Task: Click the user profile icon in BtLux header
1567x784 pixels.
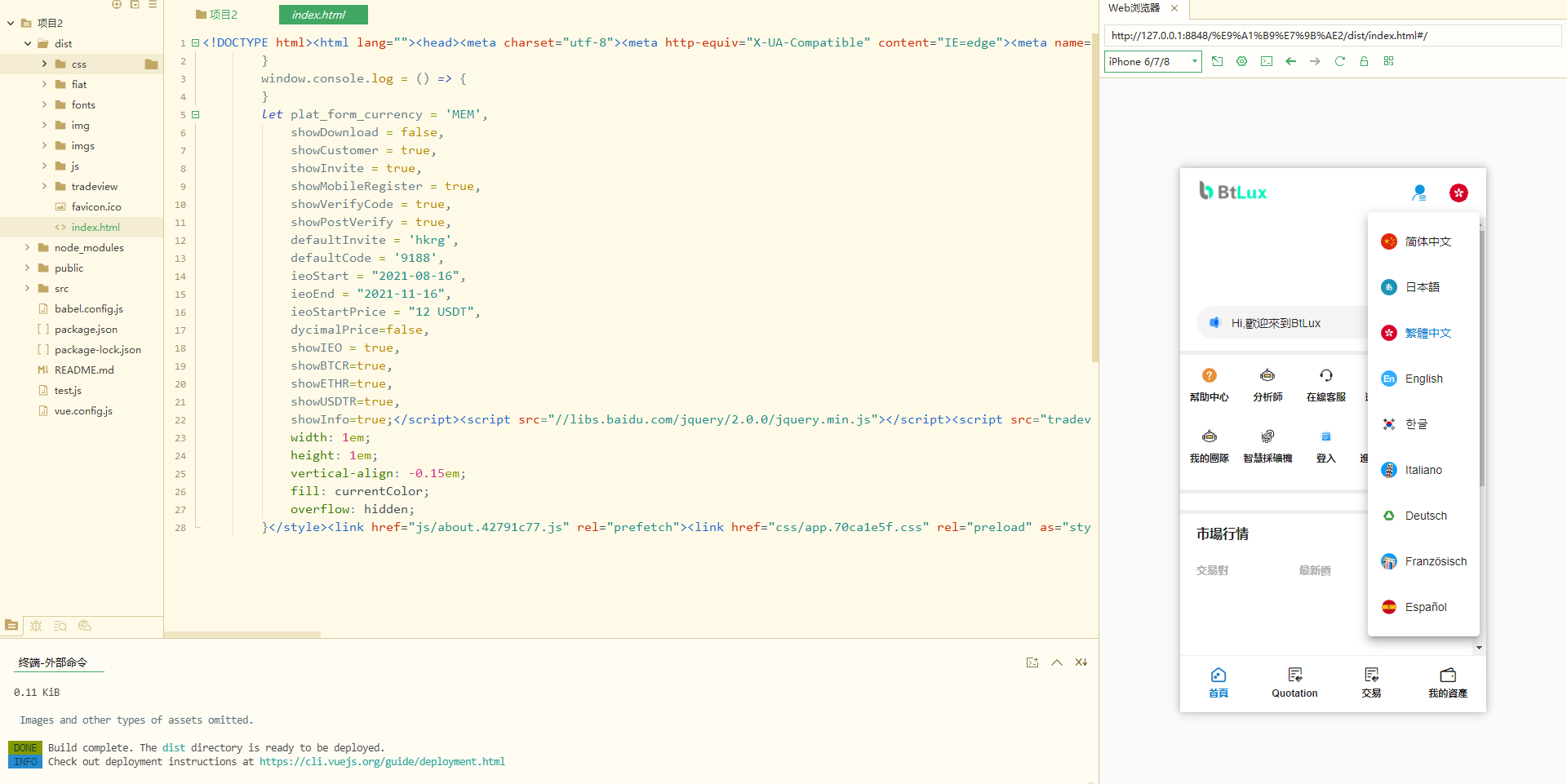Action: click(1418, 193)
